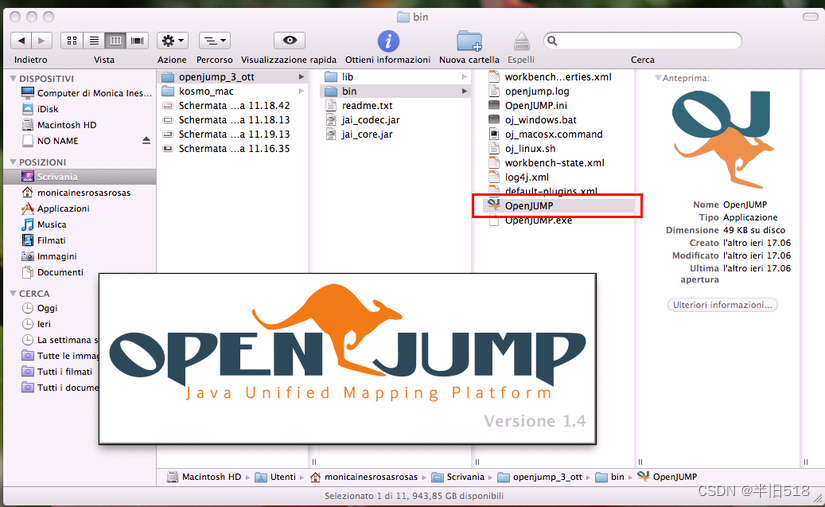Collapse the CERCA sidebar section
This screenshot has height=507, width=825.
(13, 293)
